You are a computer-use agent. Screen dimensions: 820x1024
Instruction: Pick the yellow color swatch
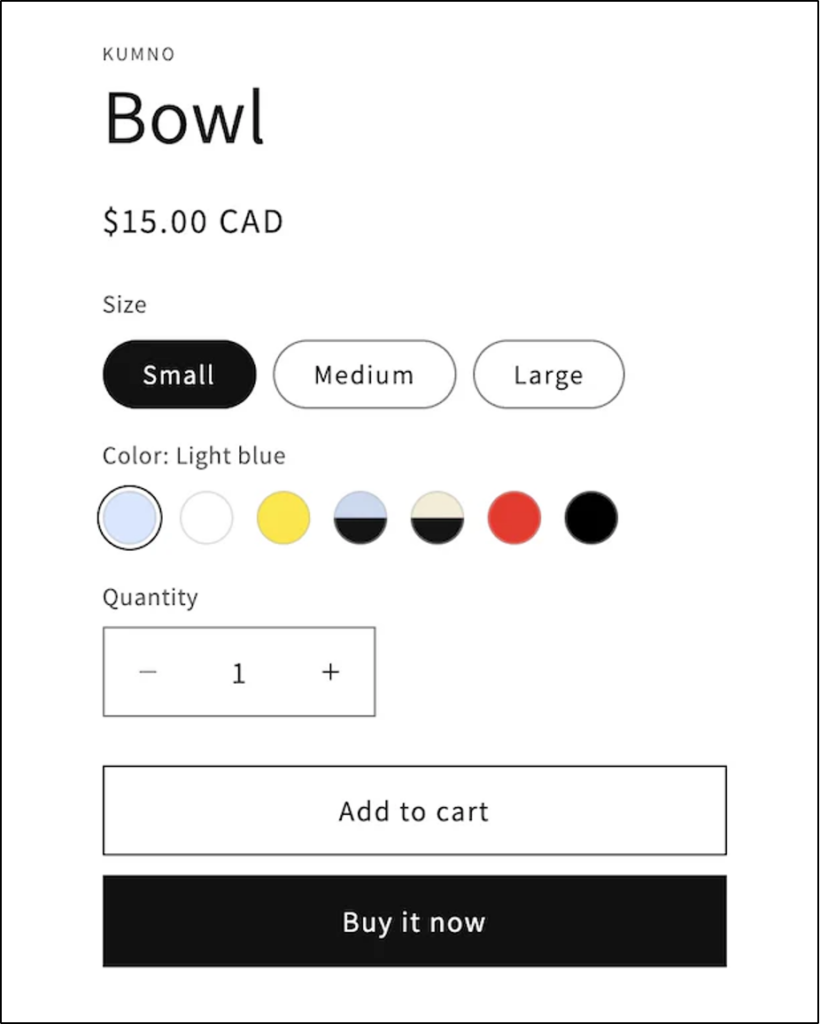click(283, 518)
